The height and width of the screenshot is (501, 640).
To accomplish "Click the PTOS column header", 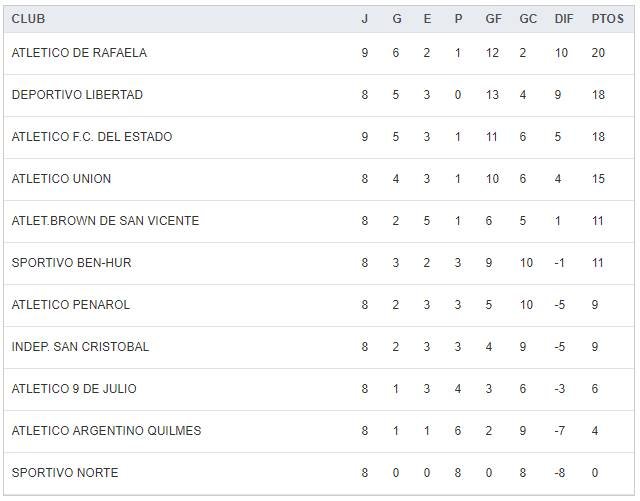I will pos(607,19).
